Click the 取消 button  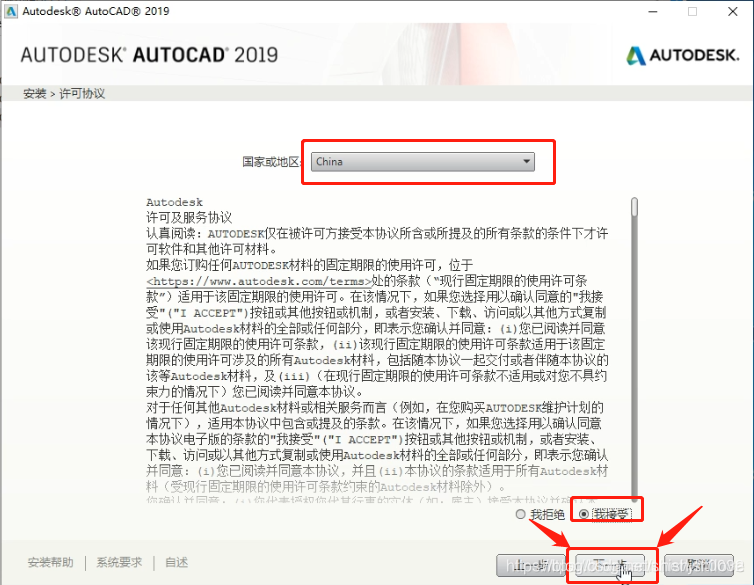pyautogui.click(x=699, y=565)
